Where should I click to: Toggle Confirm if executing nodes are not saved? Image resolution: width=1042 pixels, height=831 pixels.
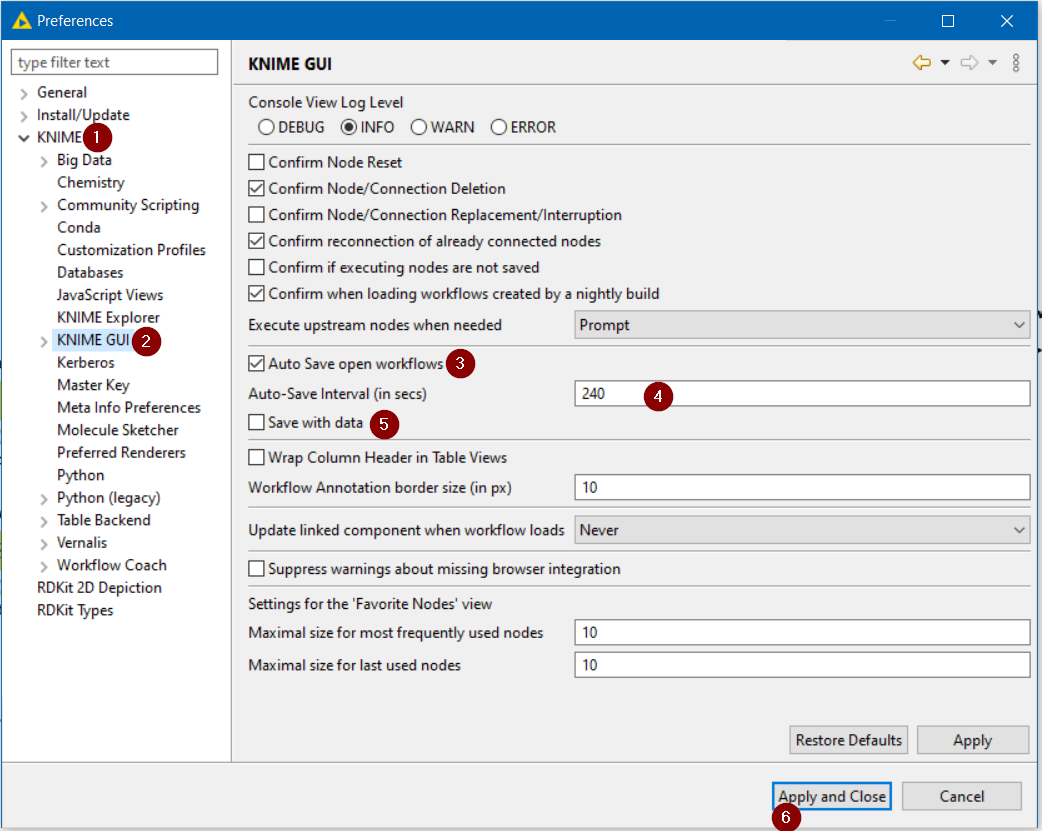click(x=257, y=267)
